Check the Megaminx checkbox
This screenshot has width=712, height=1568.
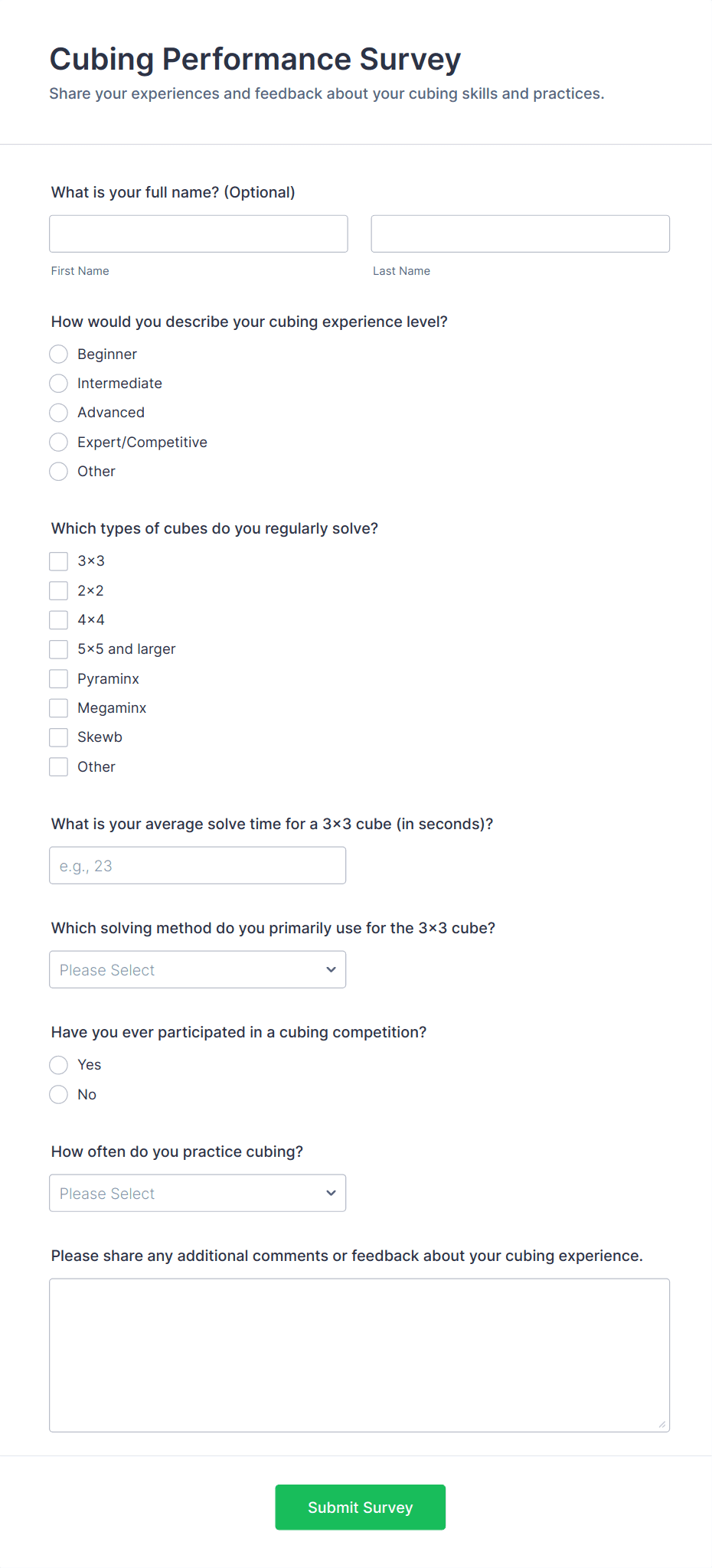[x=59, y=707]
